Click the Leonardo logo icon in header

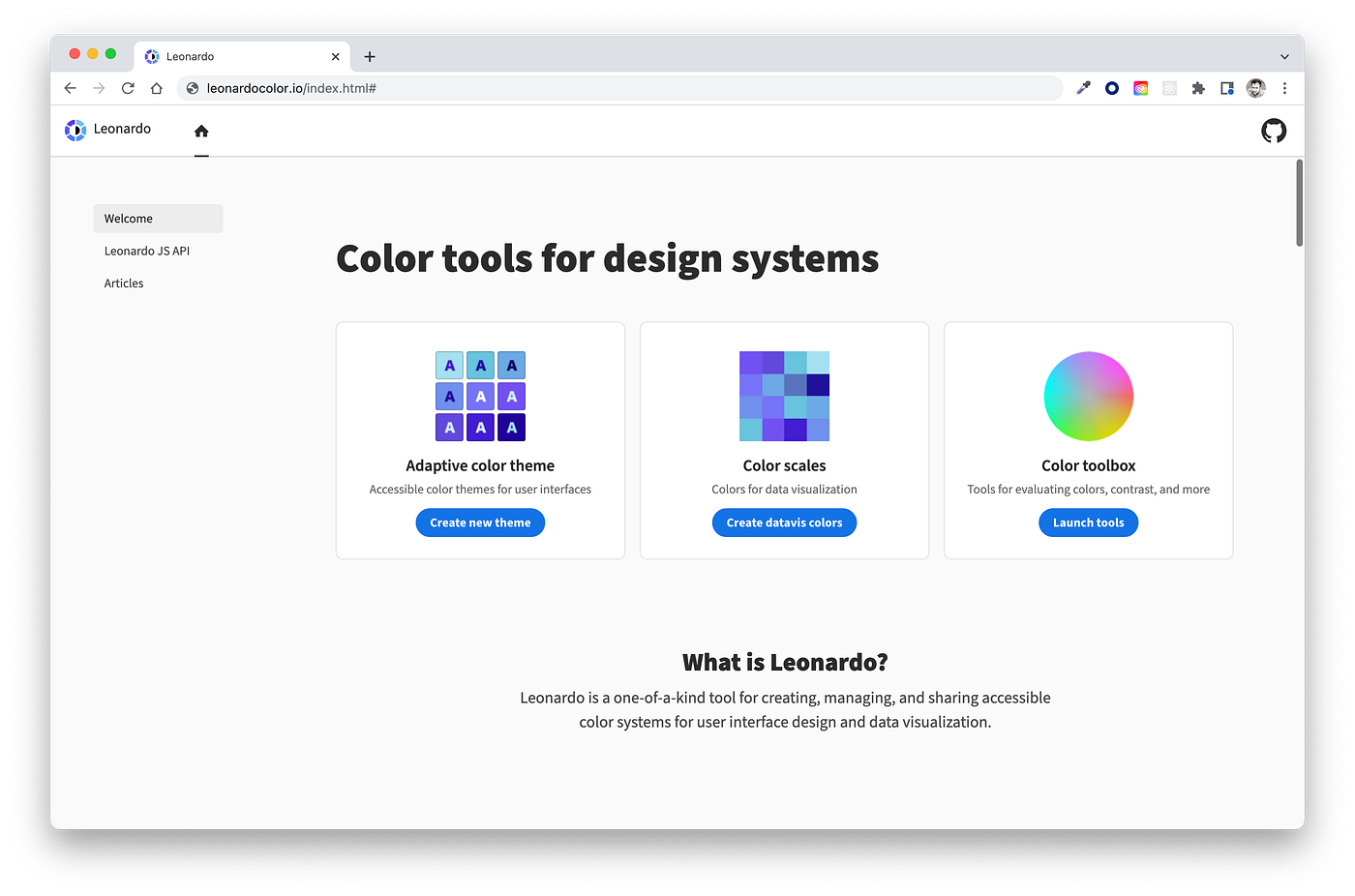(75, 130)
